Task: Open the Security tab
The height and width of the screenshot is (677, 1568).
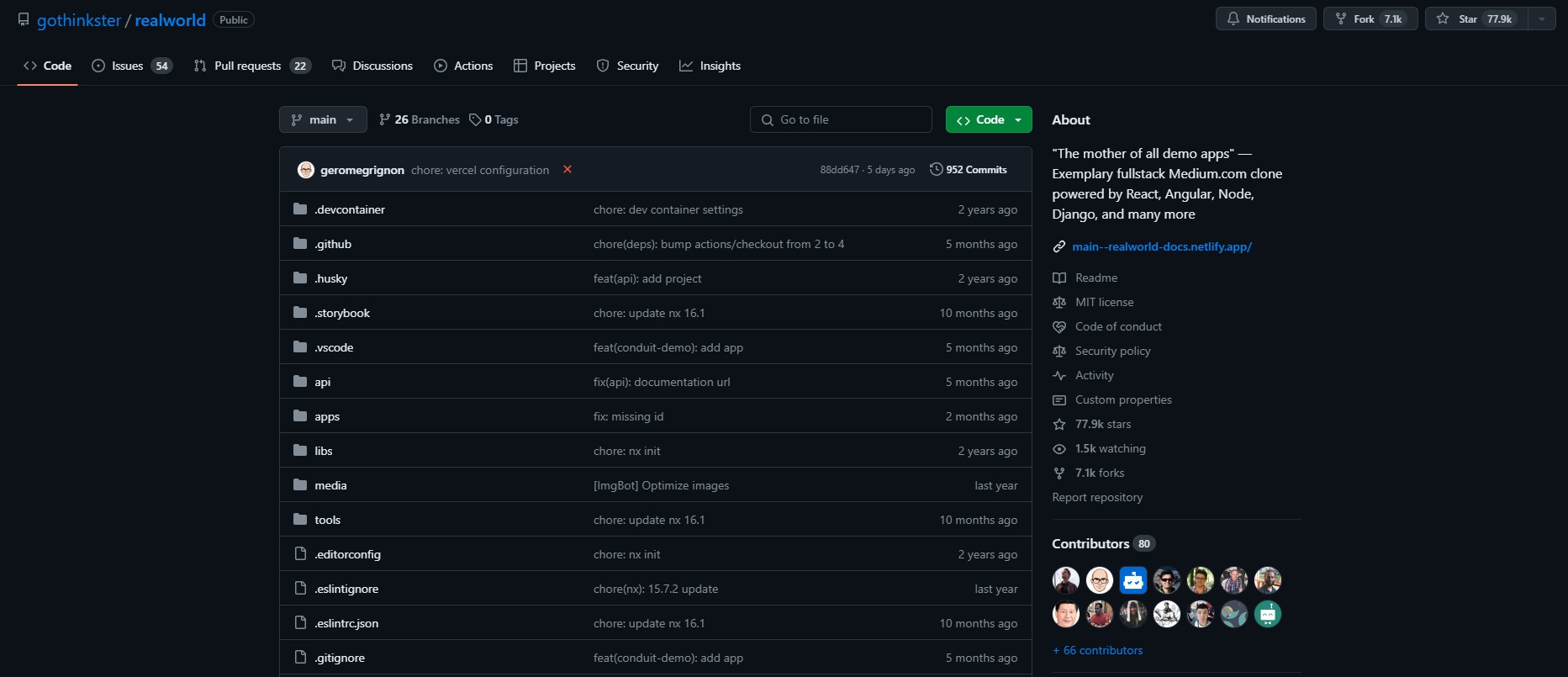Action: (x=627, y=66)
